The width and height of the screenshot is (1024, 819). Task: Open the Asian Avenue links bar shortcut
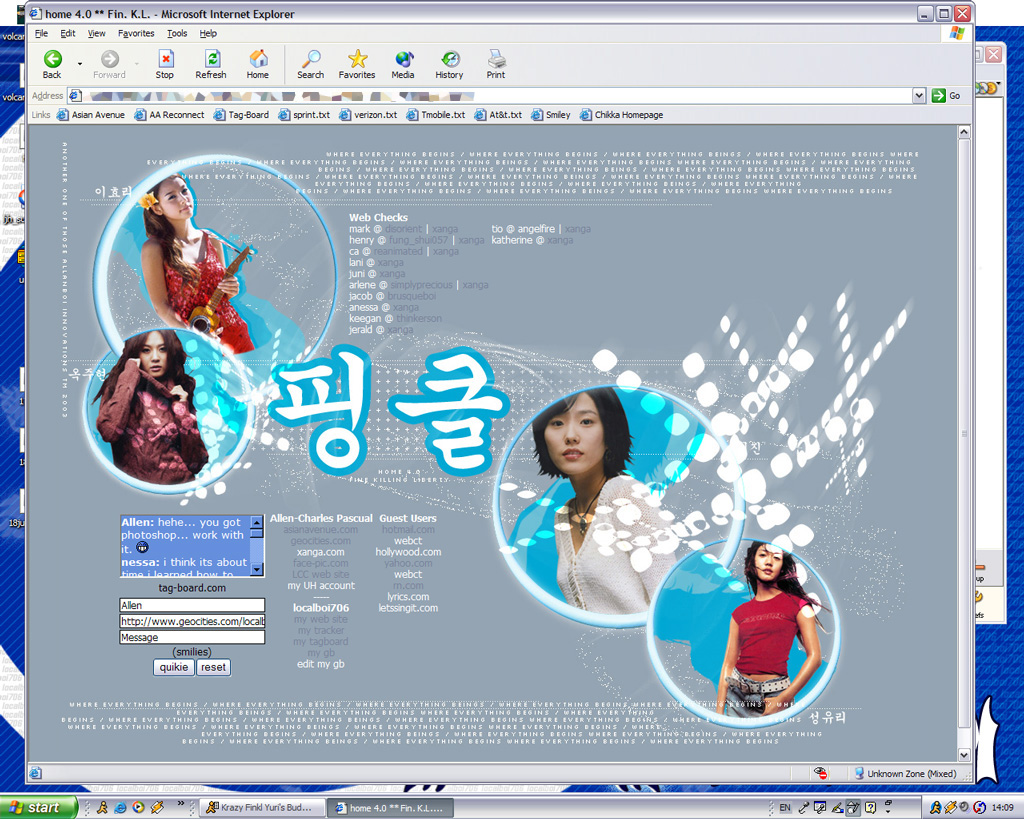point(91,115)
